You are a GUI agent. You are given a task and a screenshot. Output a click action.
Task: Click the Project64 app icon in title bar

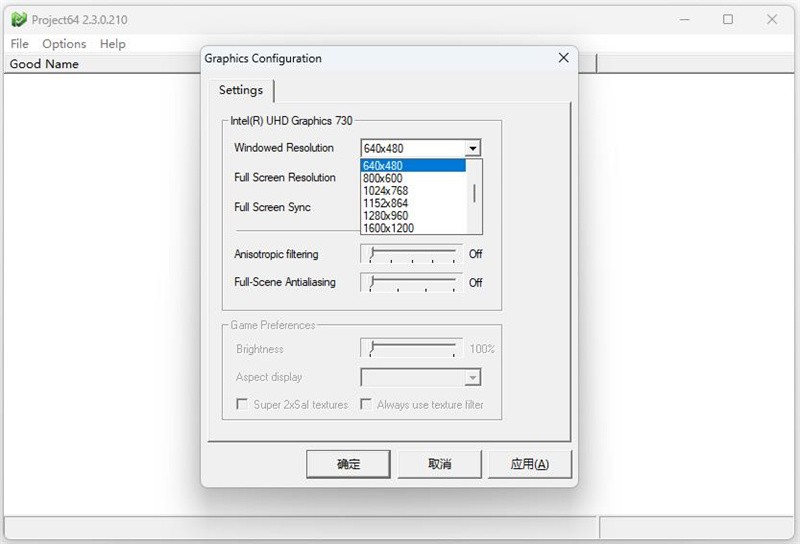(x=19, y=19)
